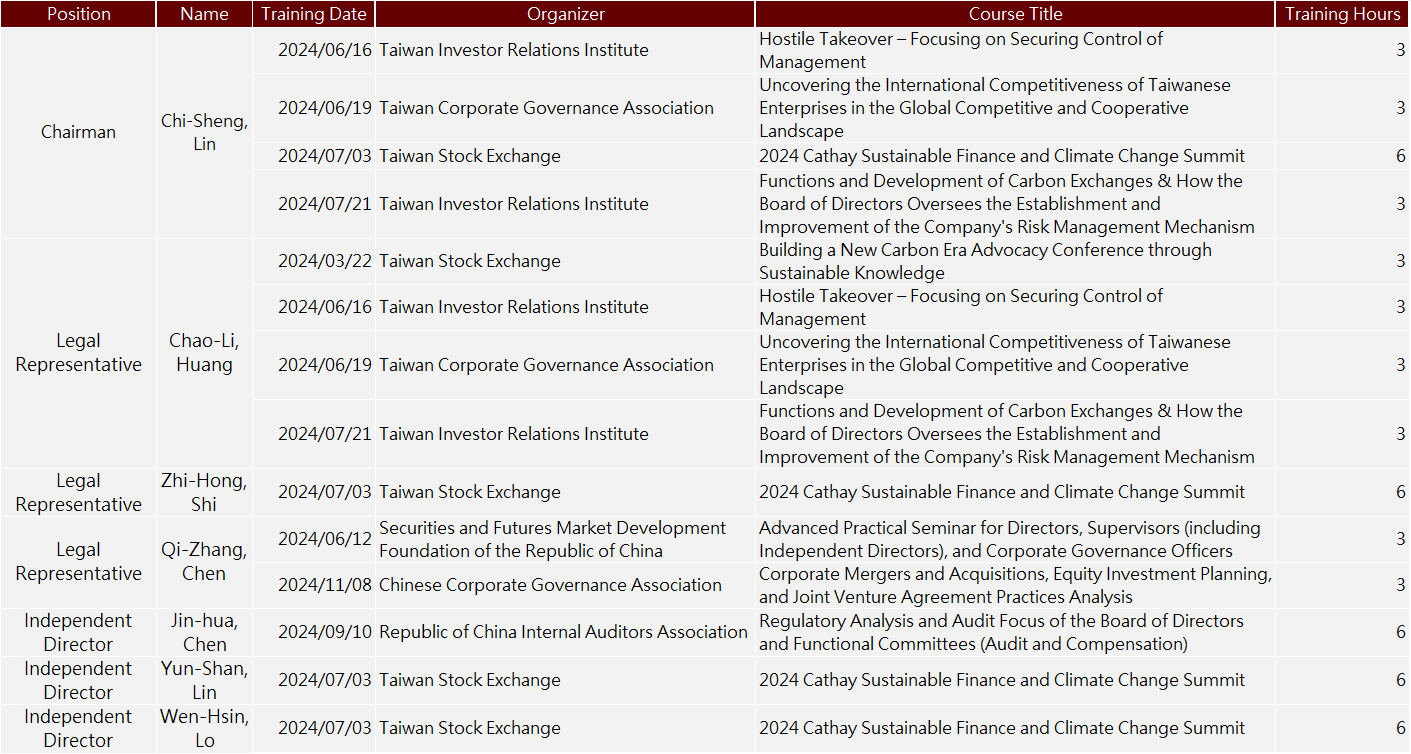Screen dimensions: 1411x754
Task: Click Hostile Takeover course in Chairman's rows
Action: (961, 50)
